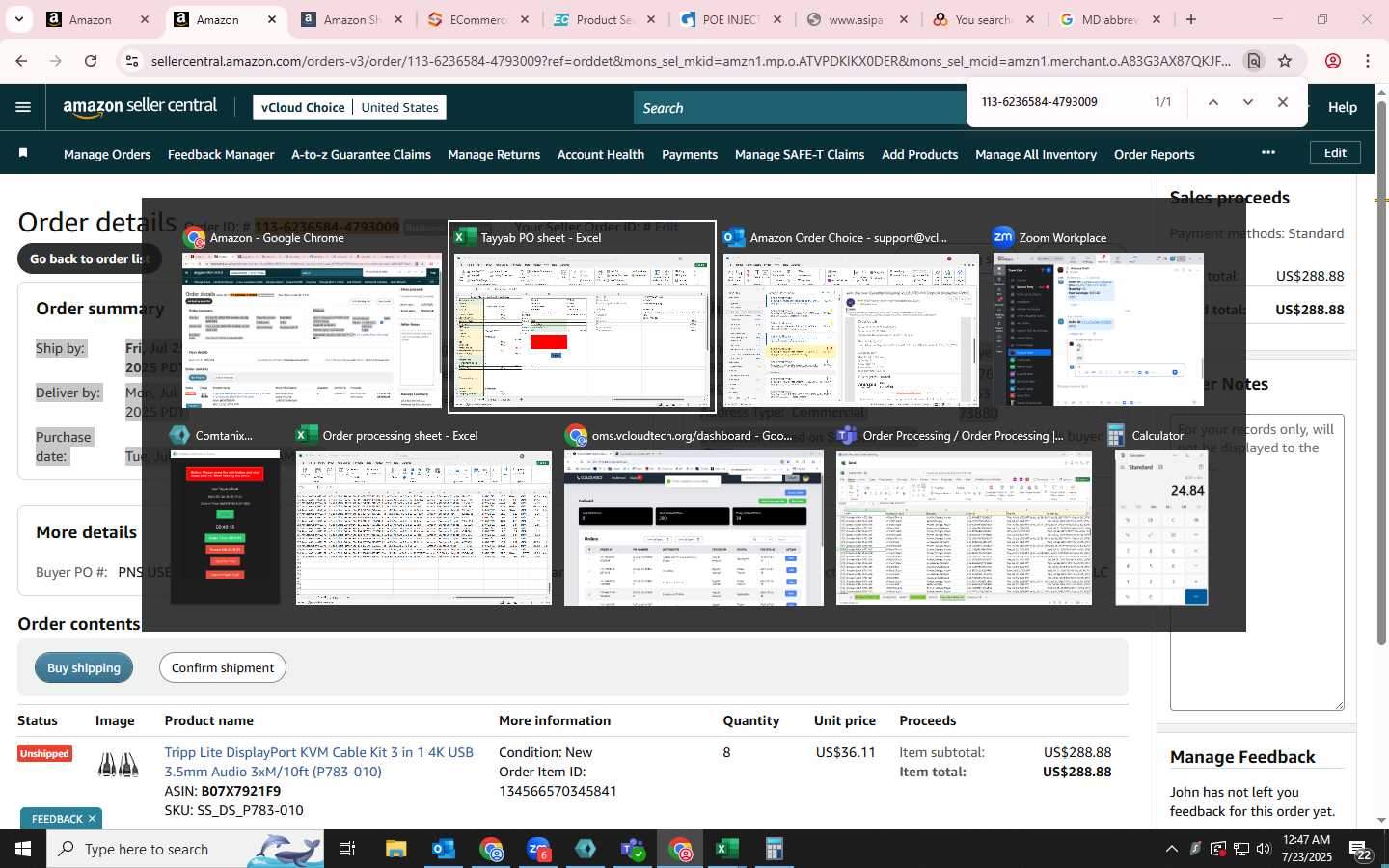Go to previous find-in-page match
This screenshot has width=1389, height=868.
click(x=1213, y=102)
